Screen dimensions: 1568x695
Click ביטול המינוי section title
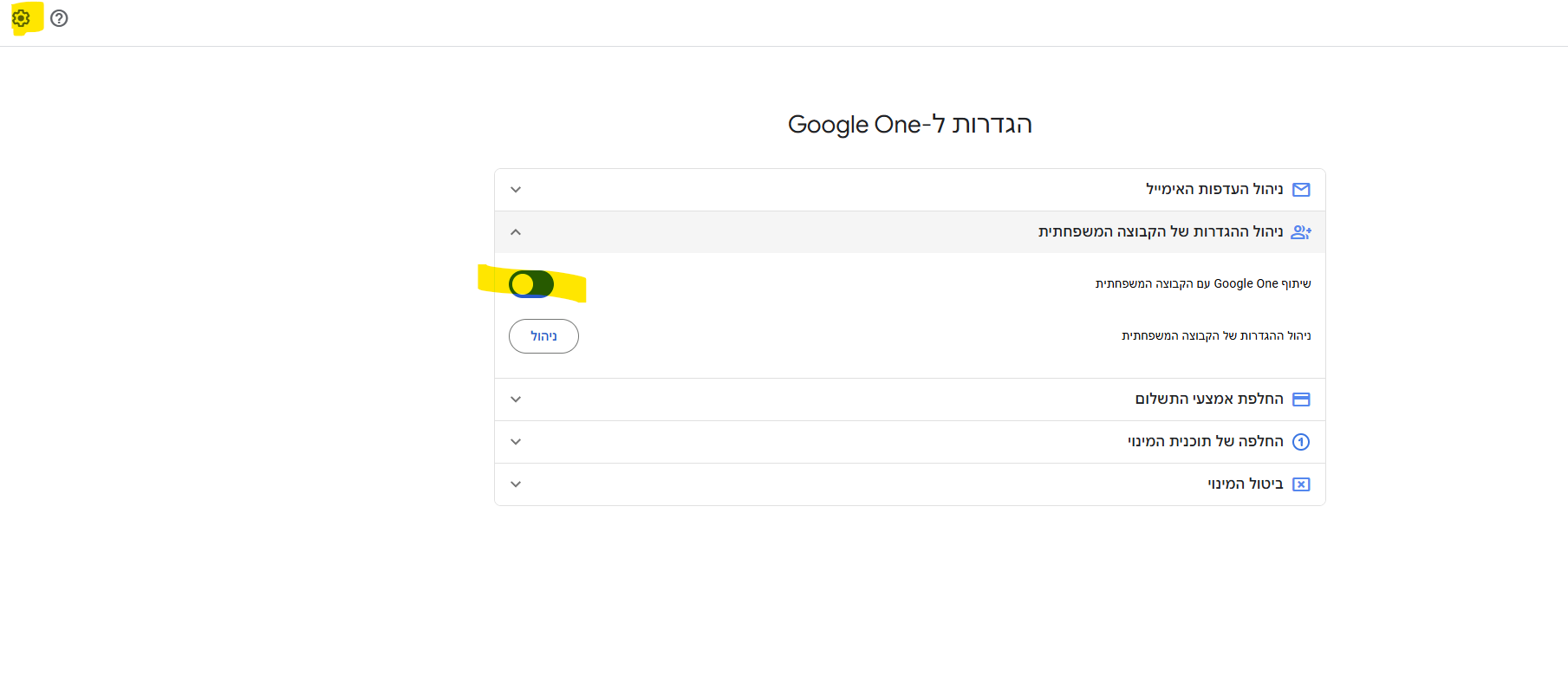1245,484
